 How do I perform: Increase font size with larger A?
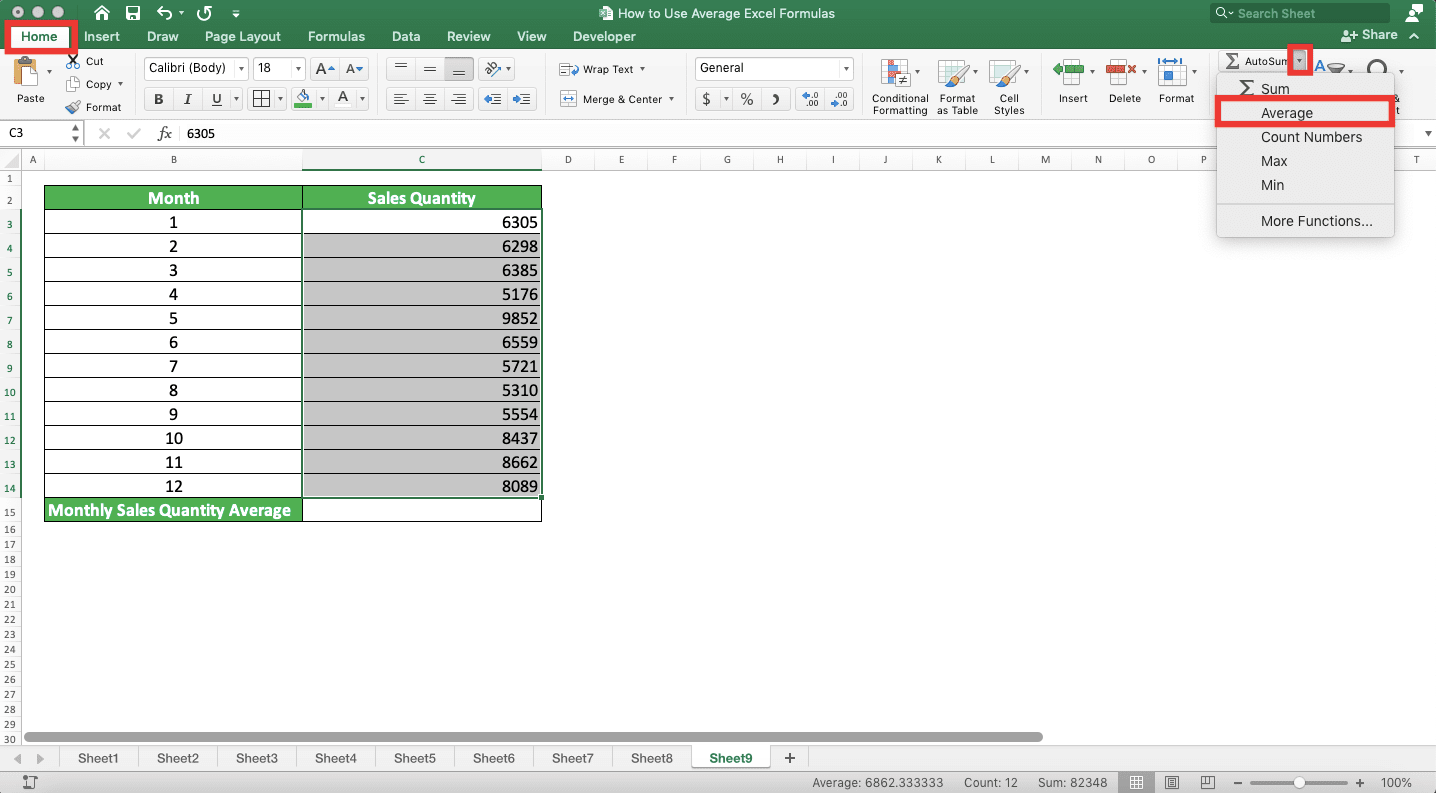point(325,69)
